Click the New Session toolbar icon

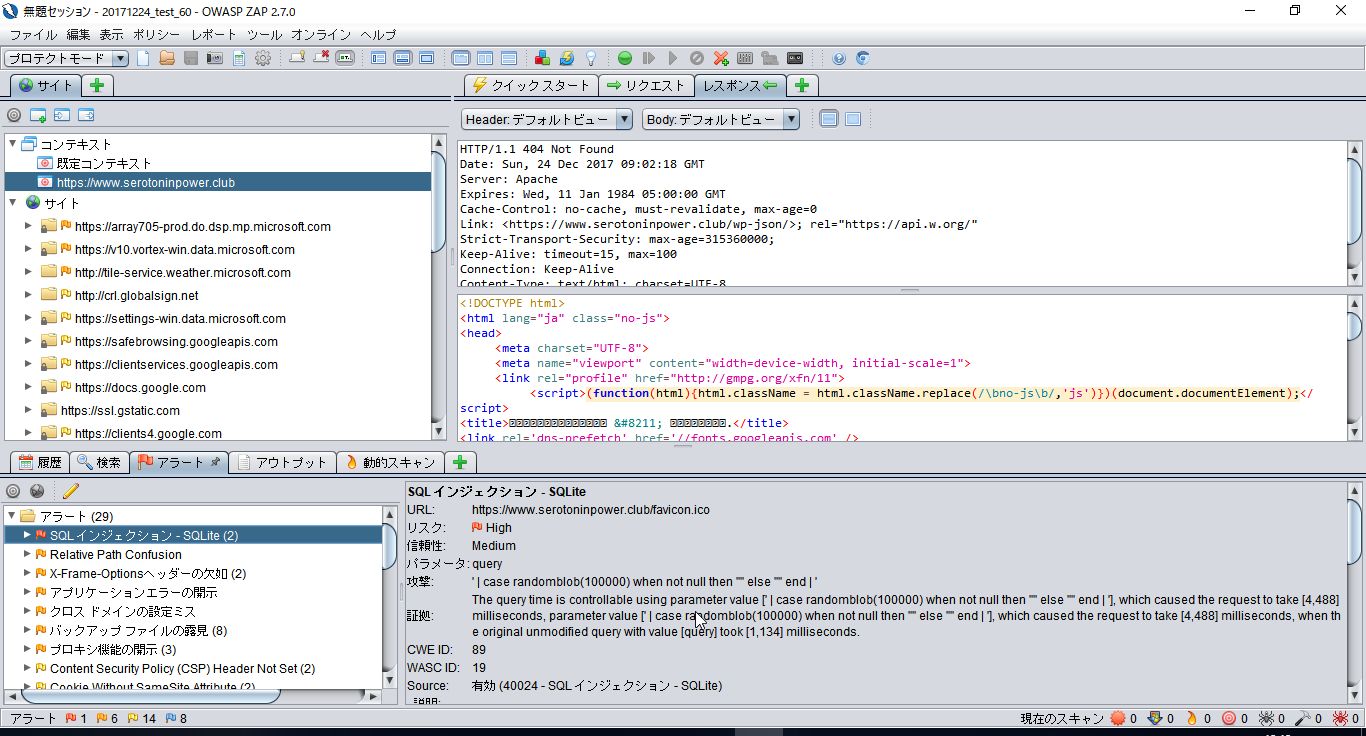tap(143, 58)
